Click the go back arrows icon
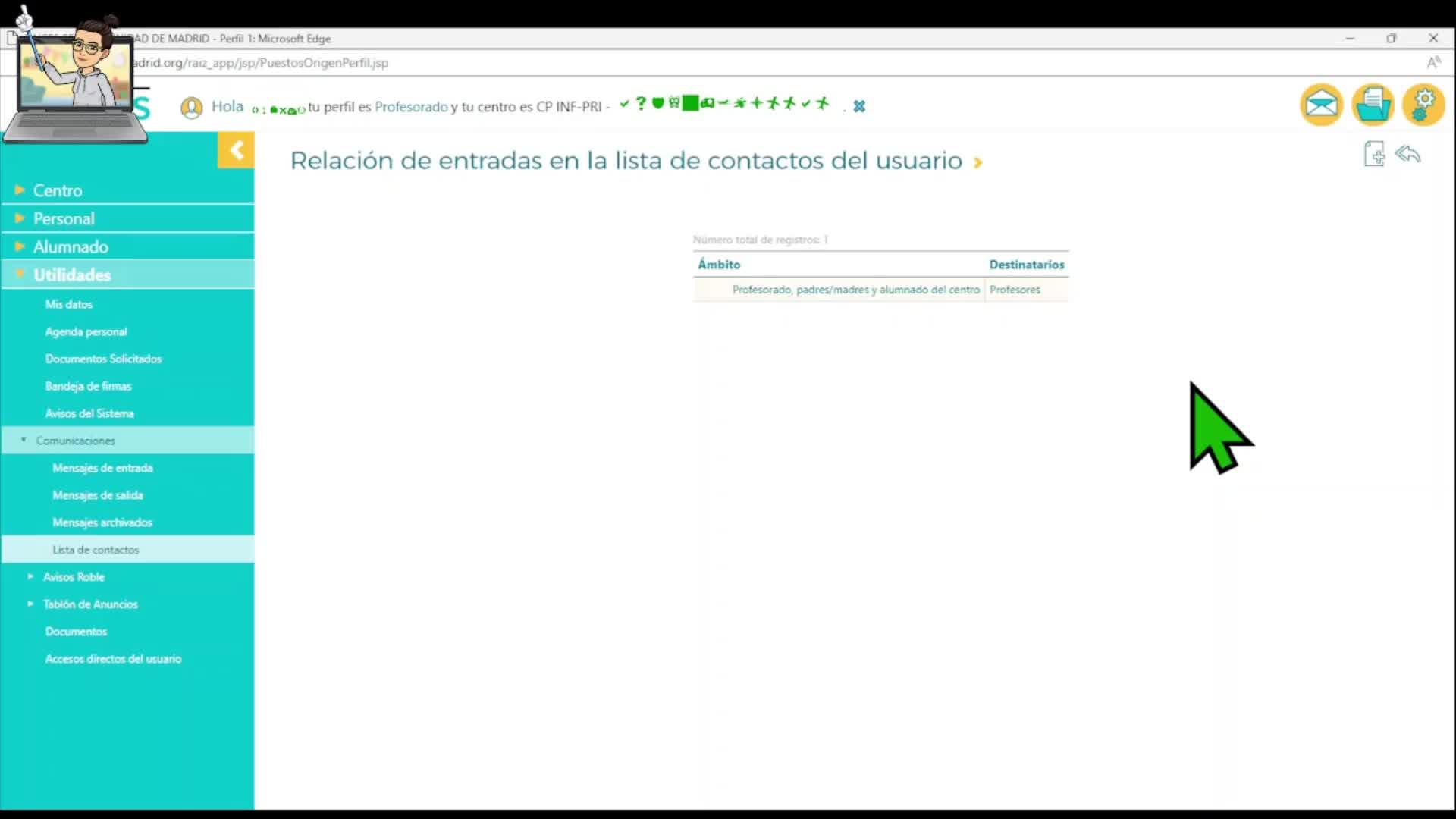This screenshot has width=1456, height=819. [1408, 154]
